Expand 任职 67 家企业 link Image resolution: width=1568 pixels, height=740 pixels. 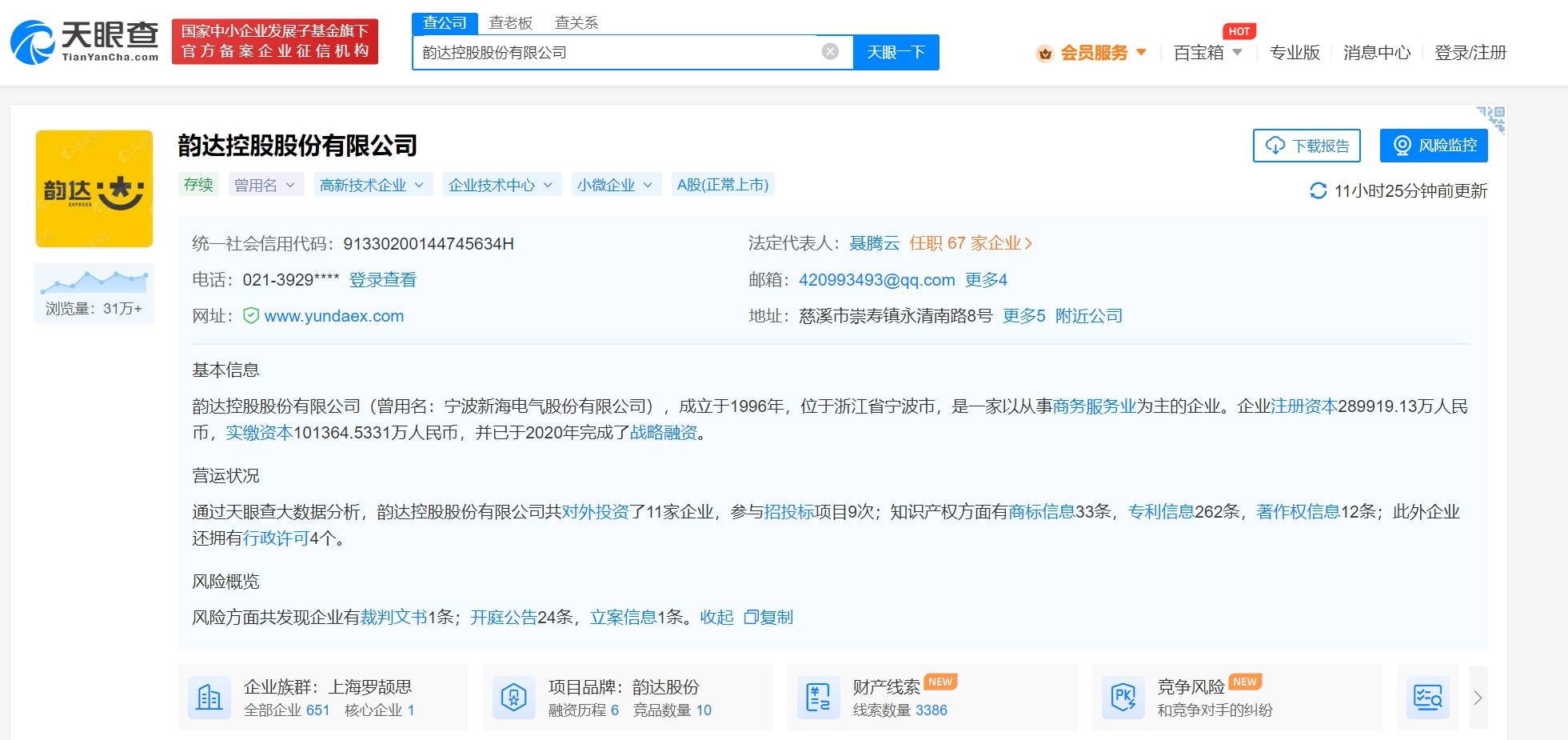[x=971, y=243]
